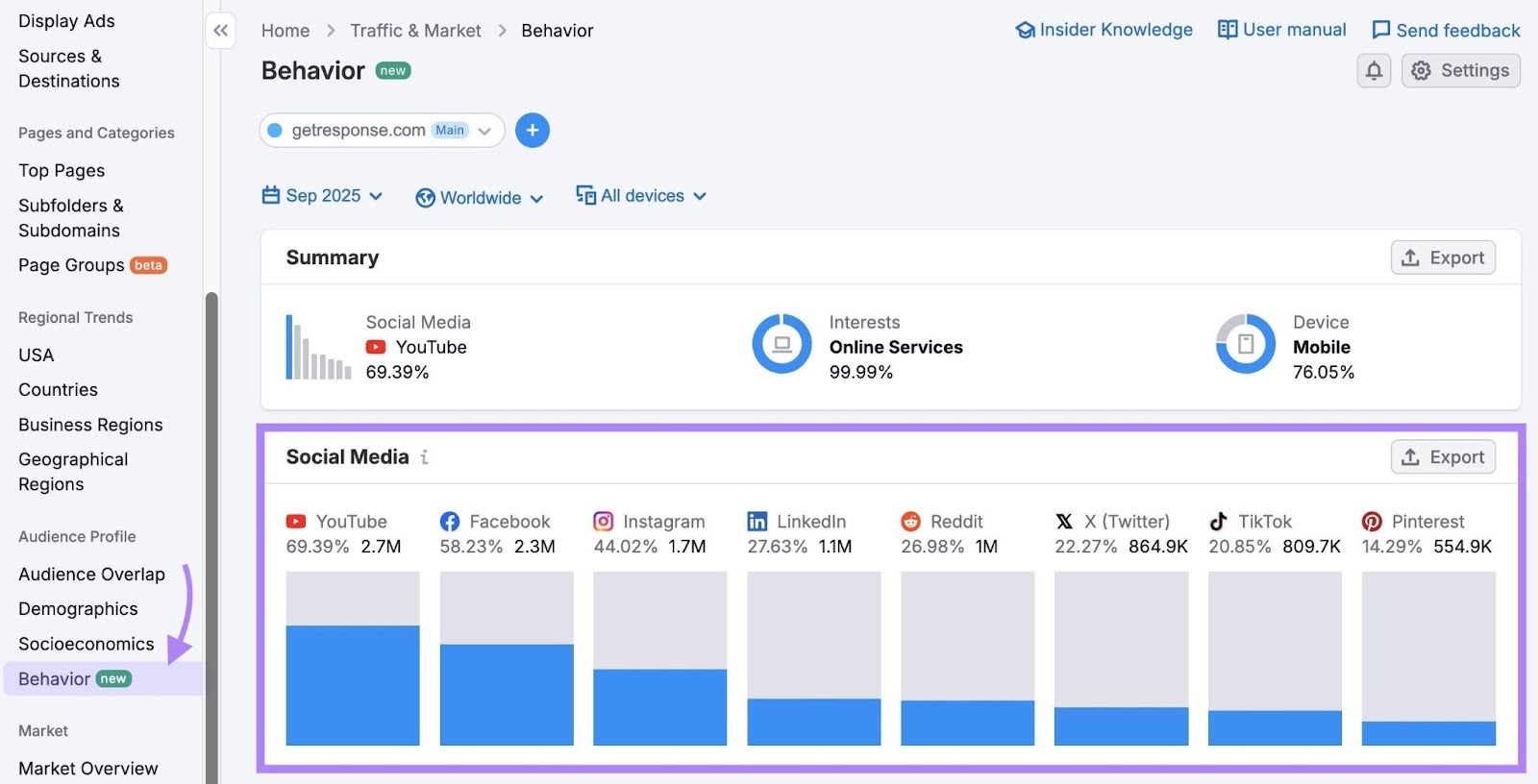Viewport: 1538px width, 784px height.
Task: Click the Pinterest icon in the chart
Action: point(1372,522)
